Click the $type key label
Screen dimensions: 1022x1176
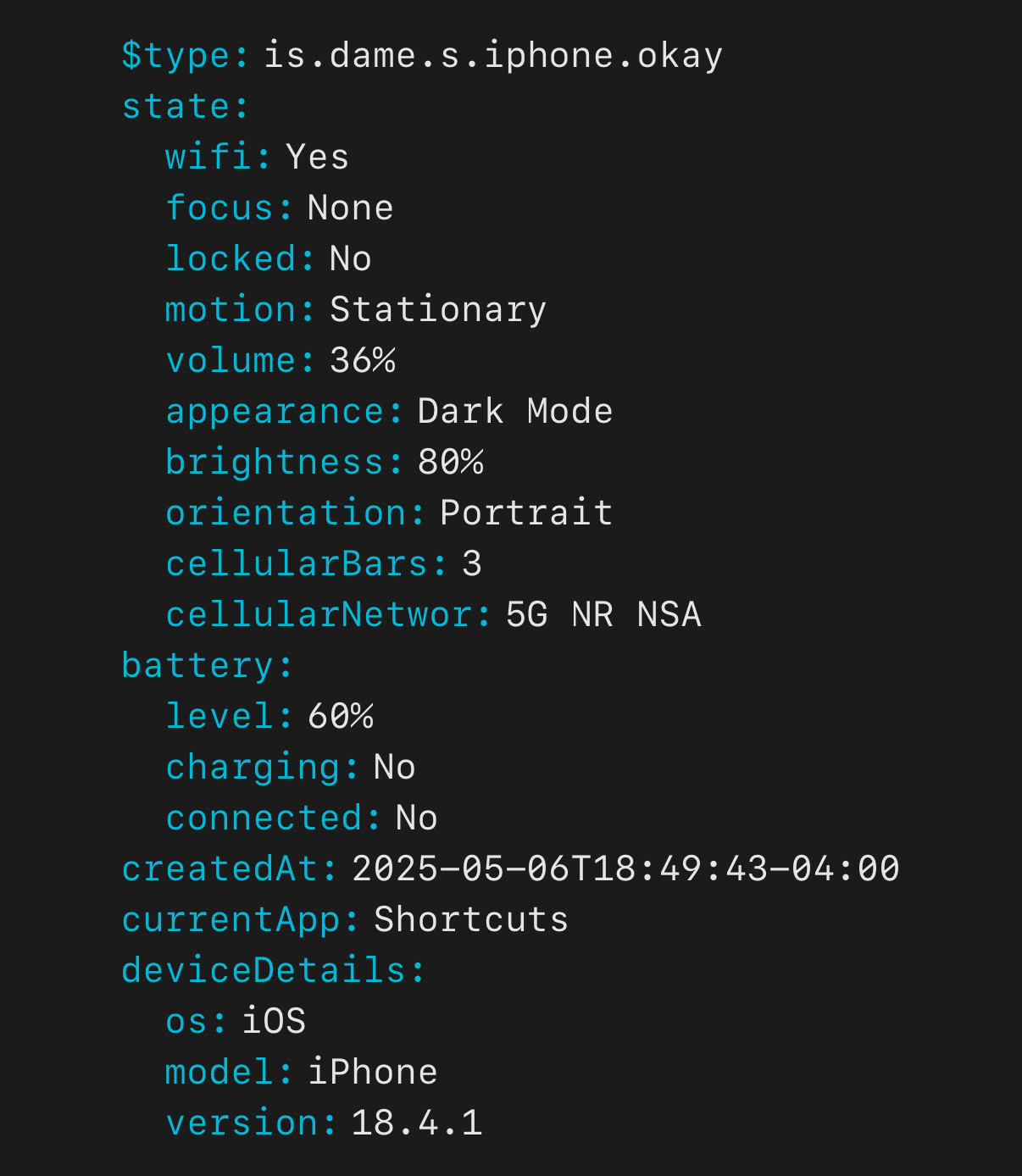pyautogui.click(x=186, y=56)
